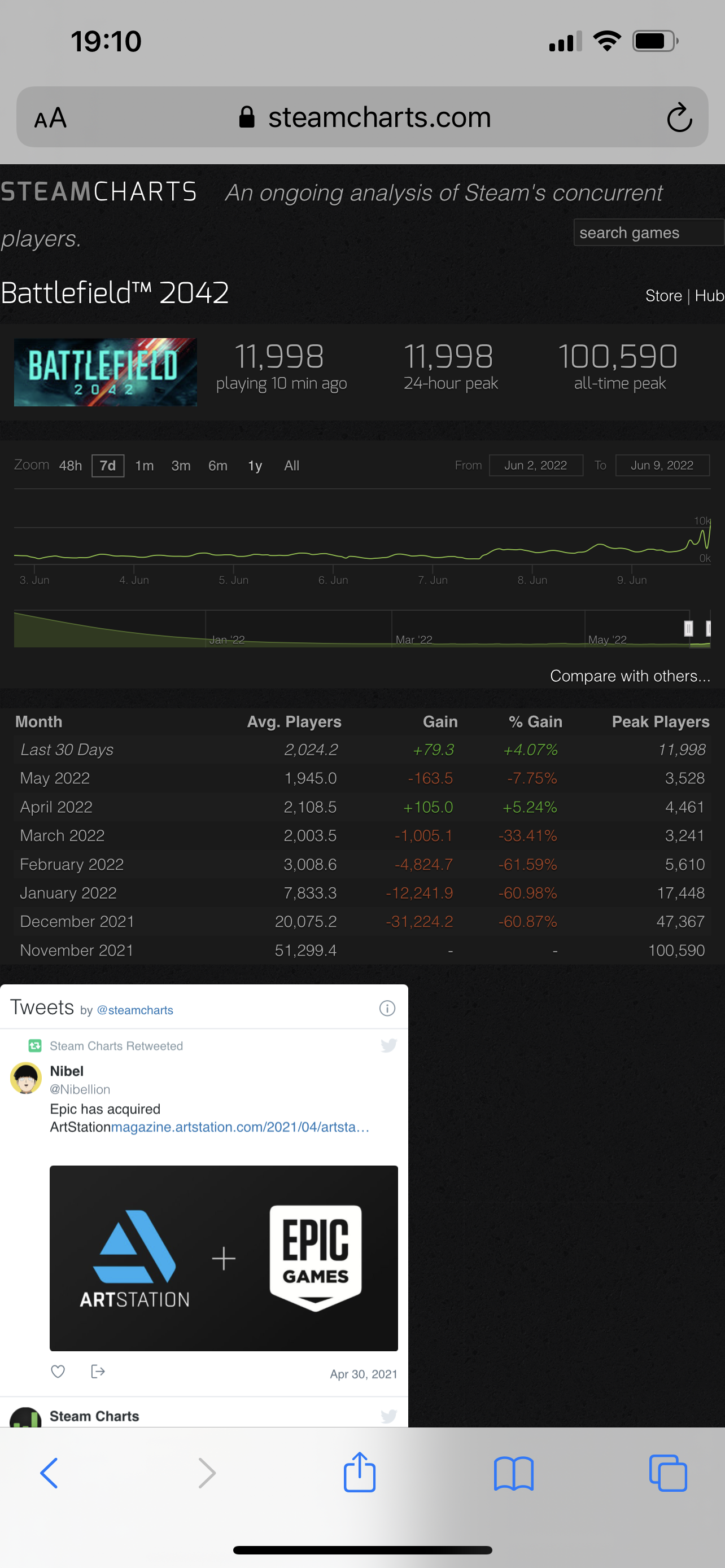
Task: Tap the STEAMCHARTS site logo
Action: [x=99, y=192]
